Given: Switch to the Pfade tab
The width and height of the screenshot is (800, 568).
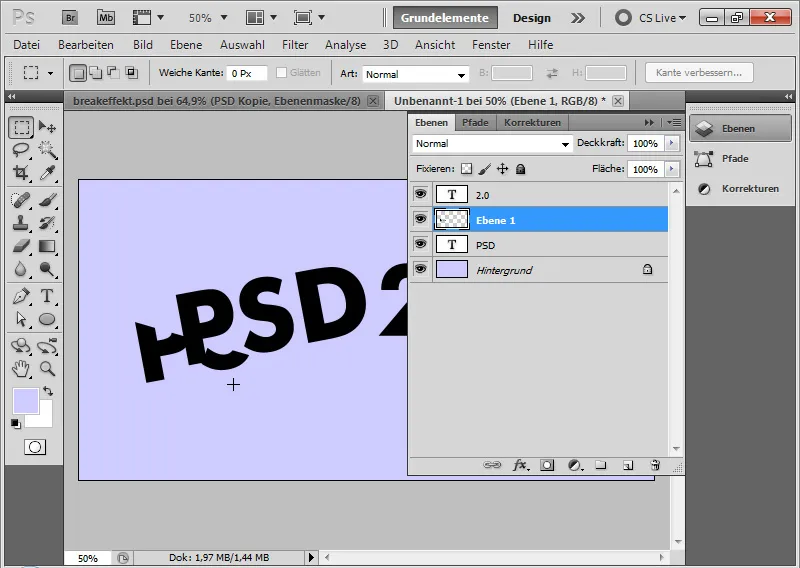Looking at the screenshot, I should point(475,122).
